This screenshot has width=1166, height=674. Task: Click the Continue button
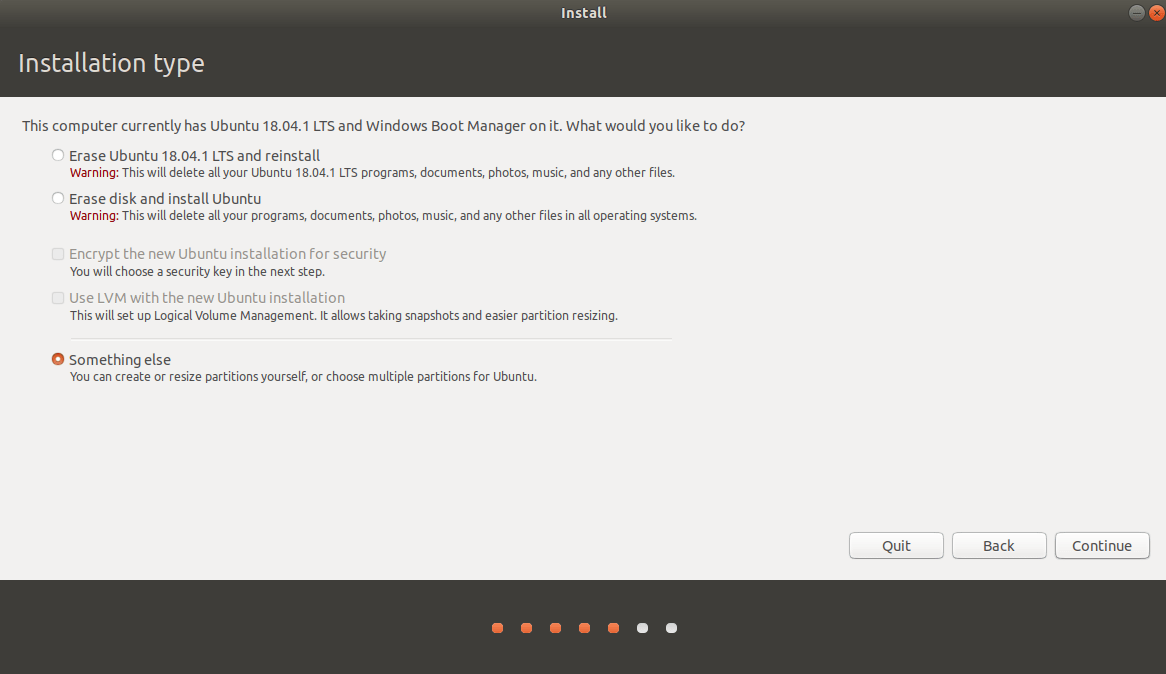pyautogui.click(x=1102, y=545)
